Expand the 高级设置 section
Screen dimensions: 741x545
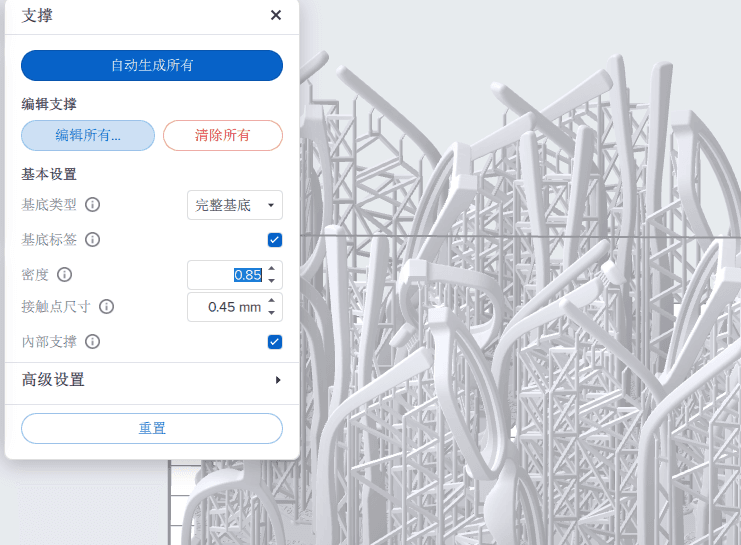coord(277,380)
